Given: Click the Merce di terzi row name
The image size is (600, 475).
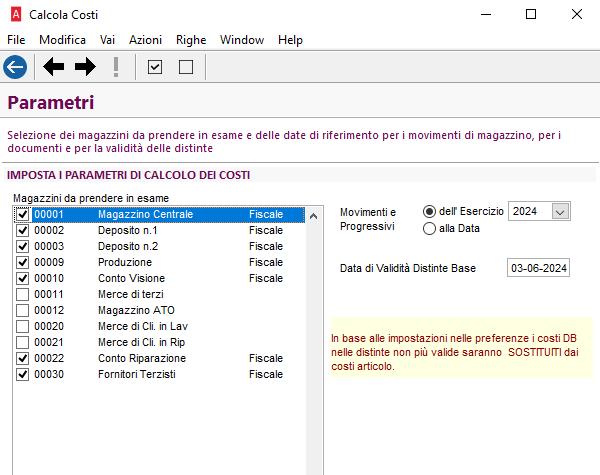Looking at the screenshot, I should [130, 294].
